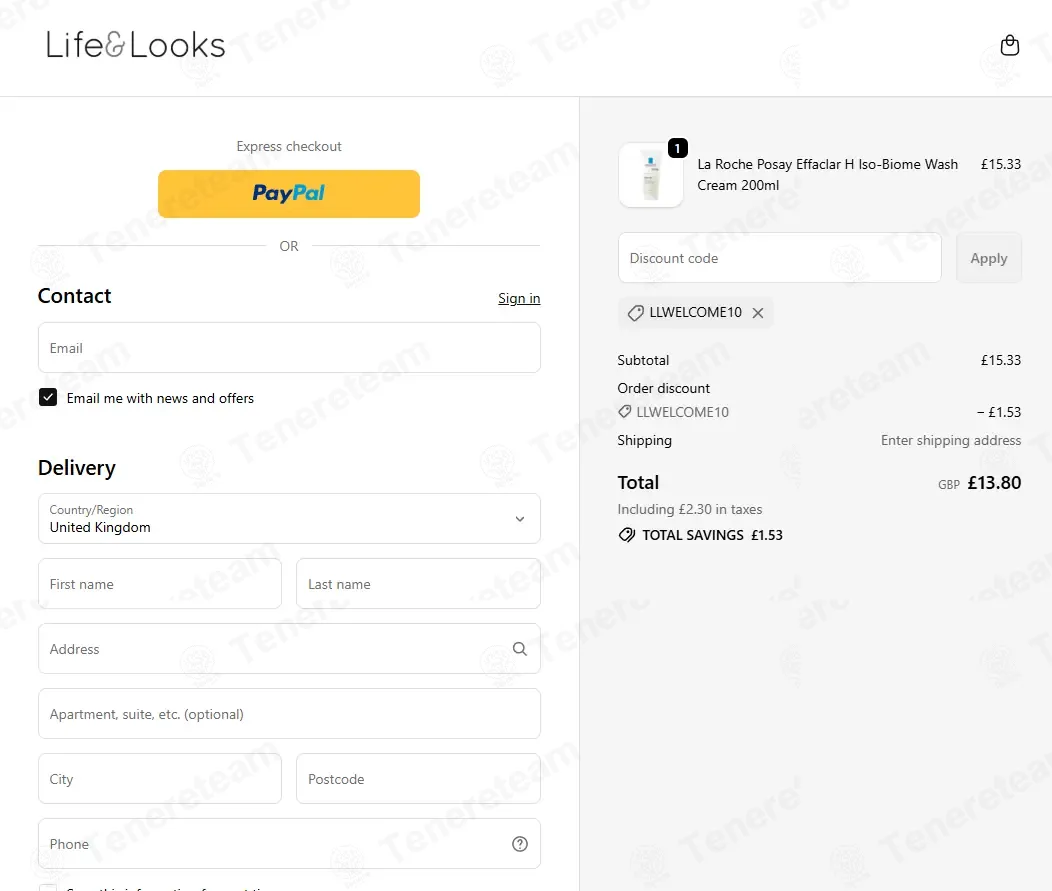Click the Email contact field
This screenshot has height=891, width=1052.
pyautogui.click(x=289, y=348)
